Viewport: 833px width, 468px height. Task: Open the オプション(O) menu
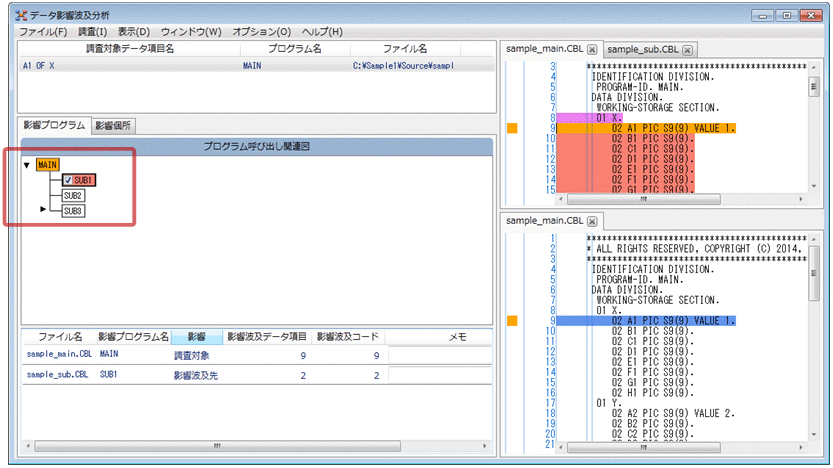(x=261, y=32)
